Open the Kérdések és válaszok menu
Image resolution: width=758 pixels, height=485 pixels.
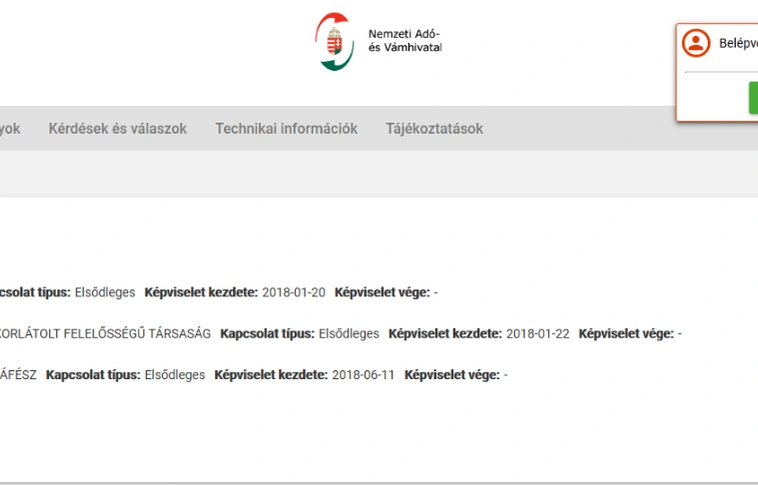pos(117,129)
